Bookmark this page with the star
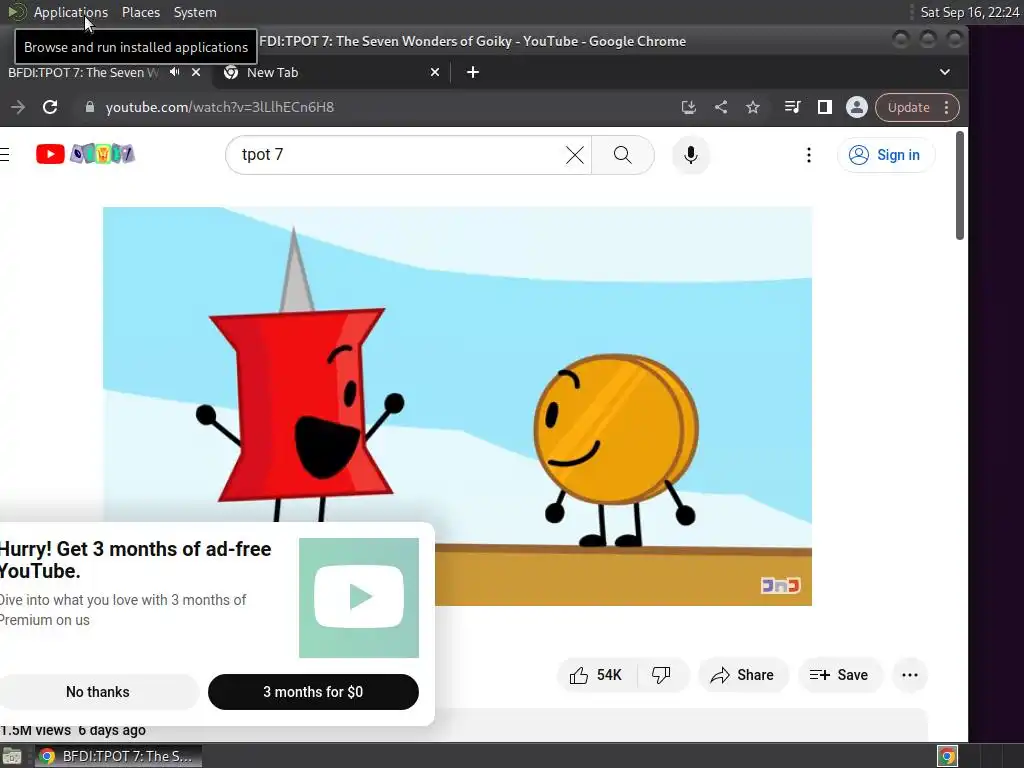The image size is (1024, 768). 753,107
